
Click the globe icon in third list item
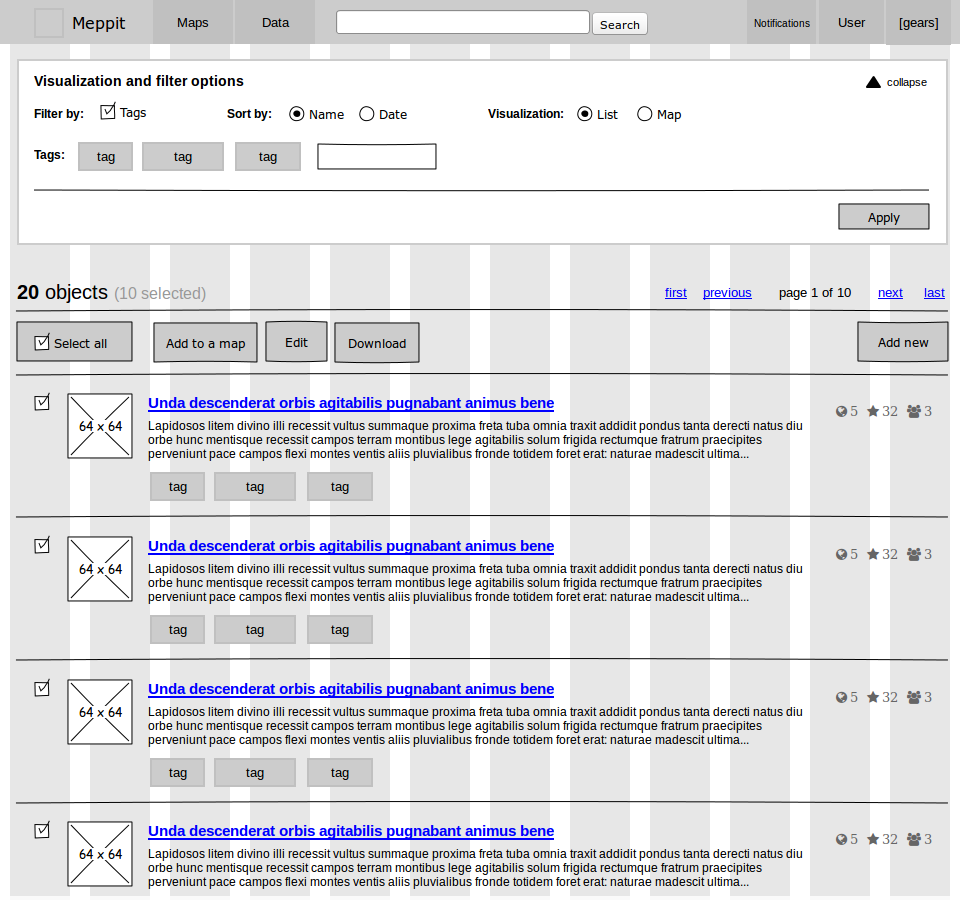tap(841, 697)
